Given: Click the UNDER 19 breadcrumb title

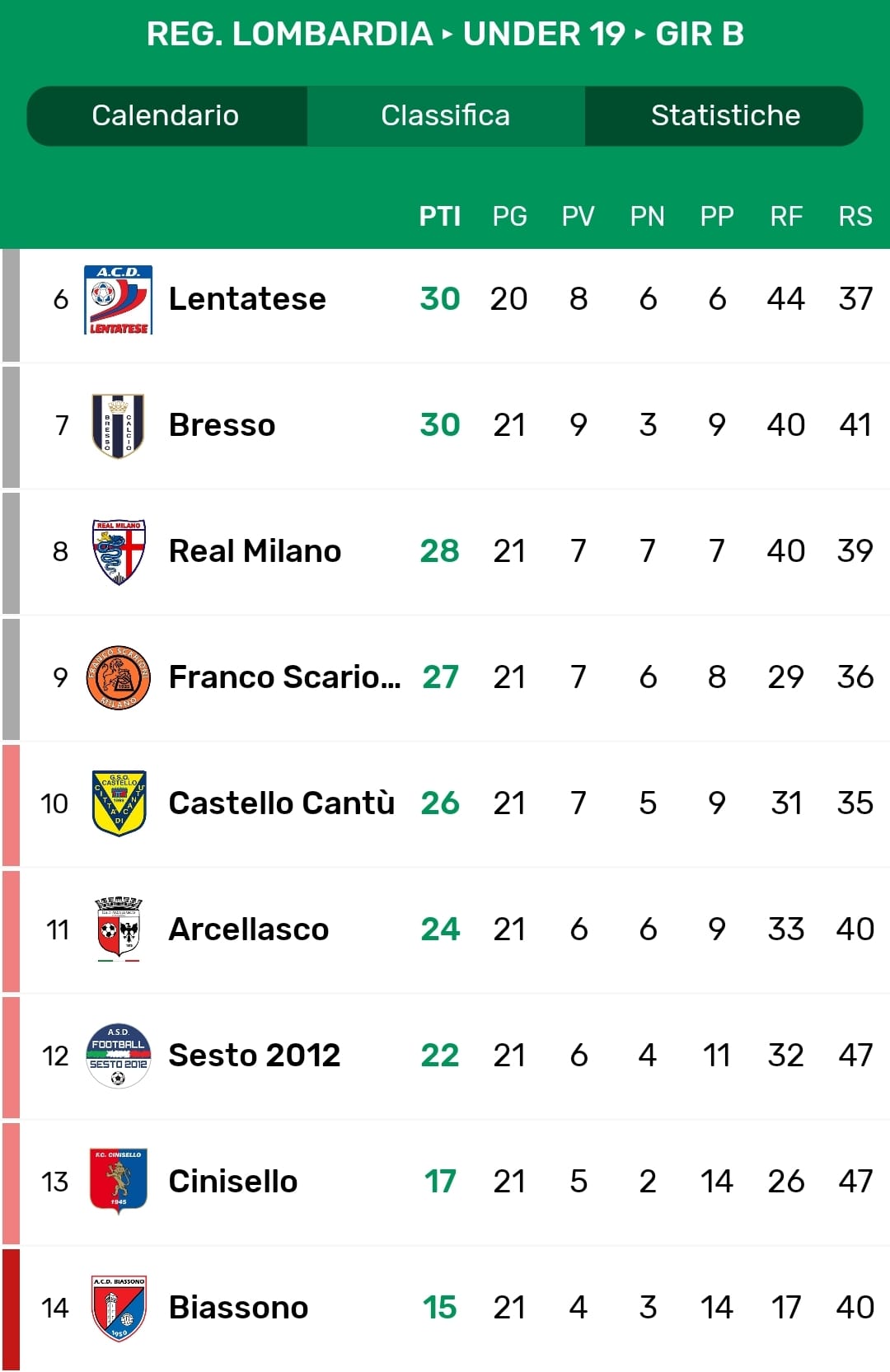Looking at the screenshot, I should (544, 34).
